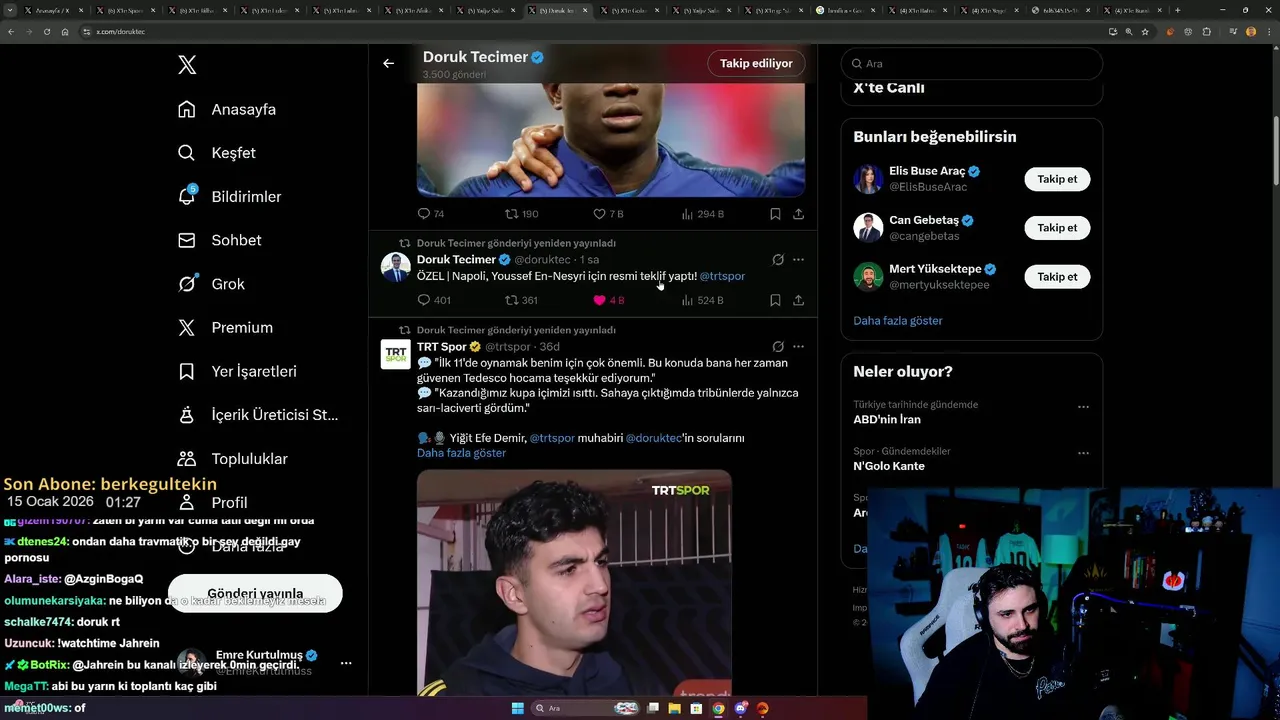The image size is (1280, 720).
Task: Follow Can Gebetaş with Takip et
Action: point(1057,227)
